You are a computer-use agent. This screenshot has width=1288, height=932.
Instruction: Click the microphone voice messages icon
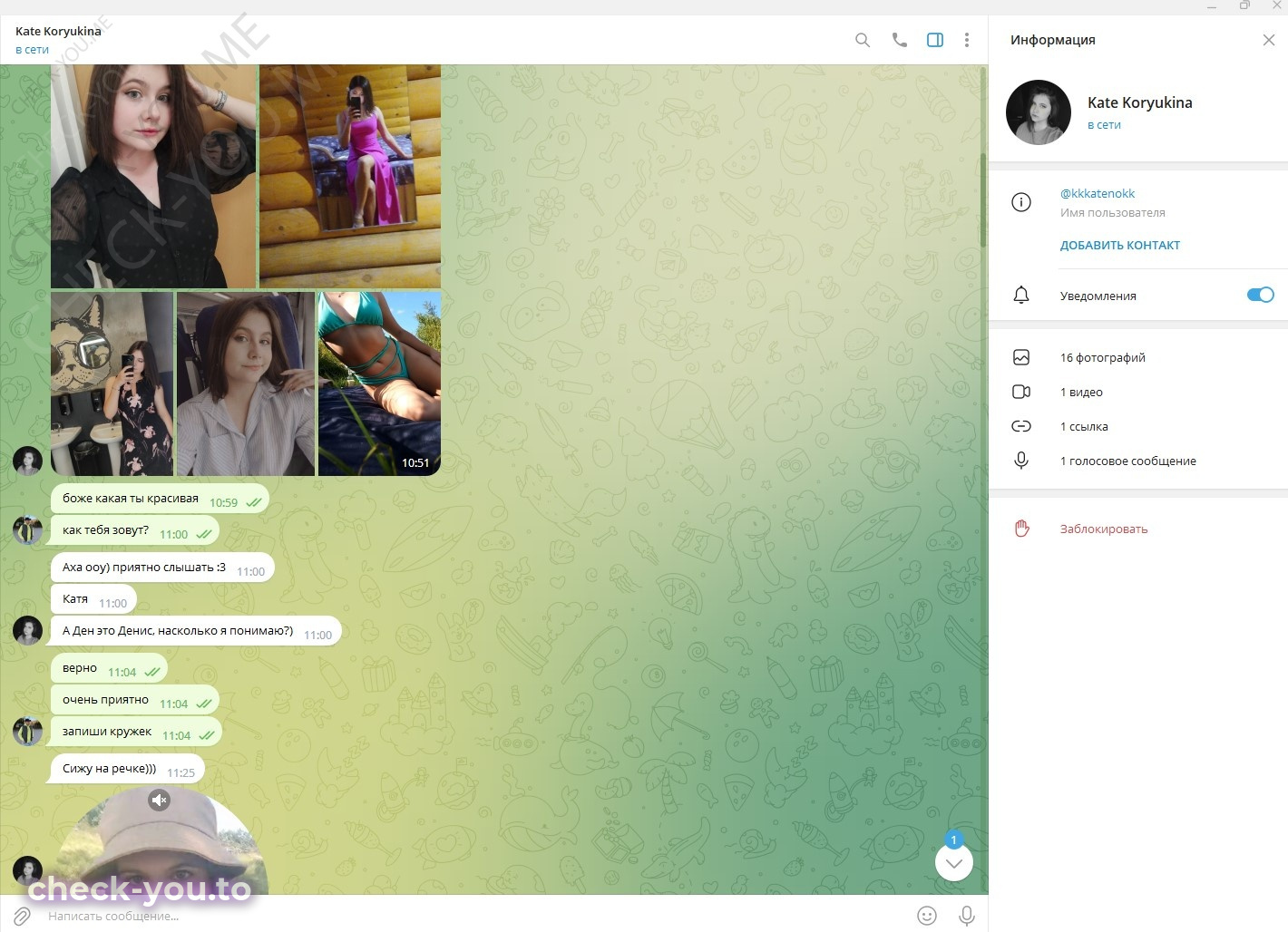pos(1021,461)
